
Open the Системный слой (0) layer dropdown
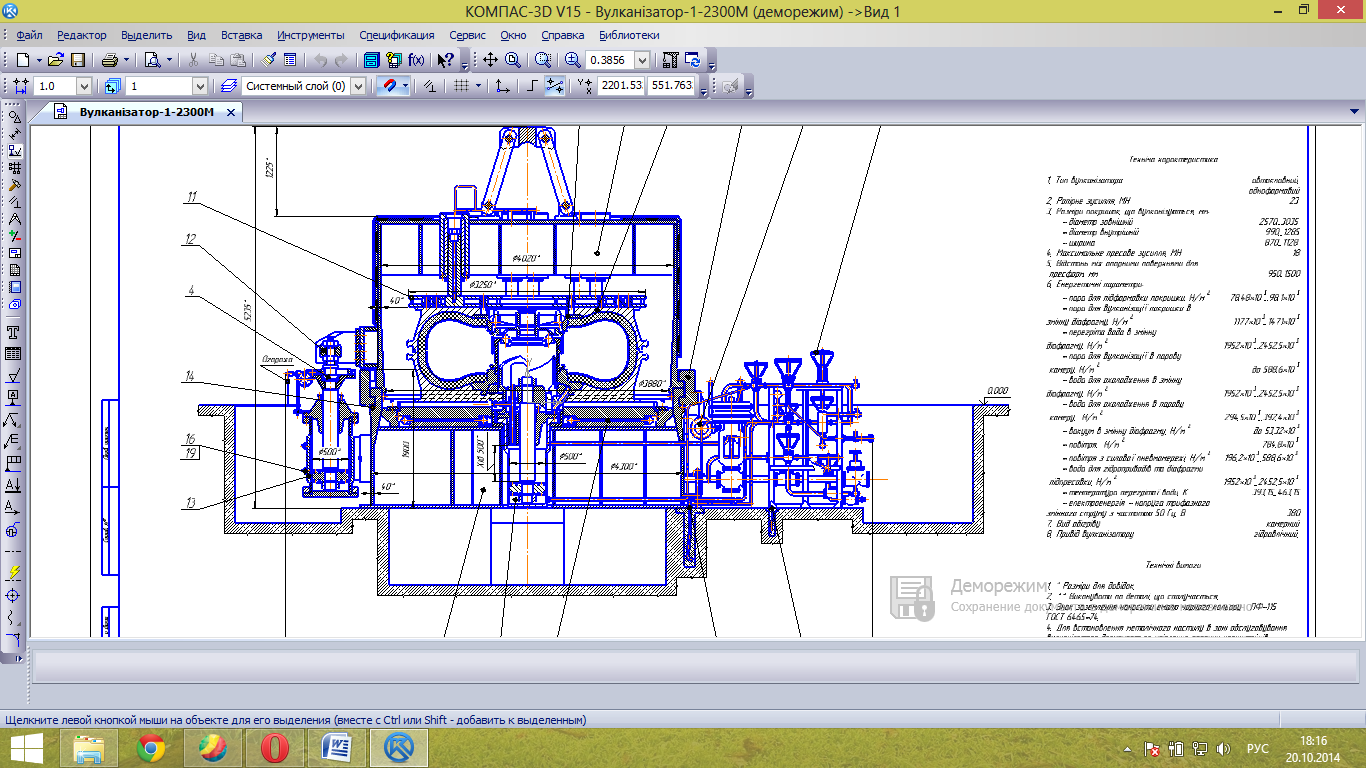click(358, 86)
